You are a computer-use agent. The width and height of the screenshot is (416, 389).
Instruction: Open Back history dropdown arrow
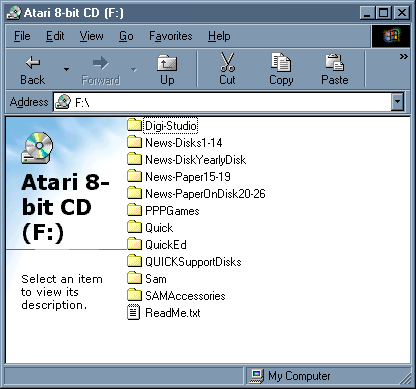66,69
